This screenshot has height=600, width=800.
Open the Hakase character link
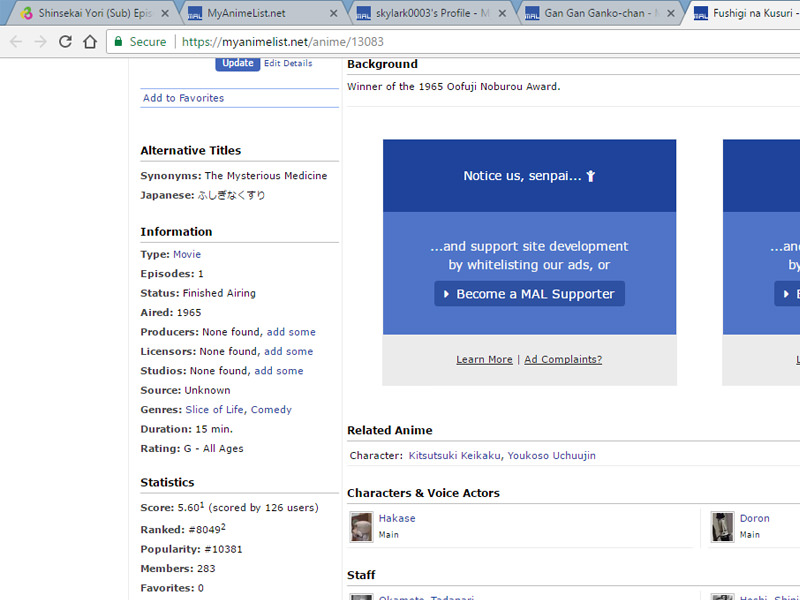[396, 518]
